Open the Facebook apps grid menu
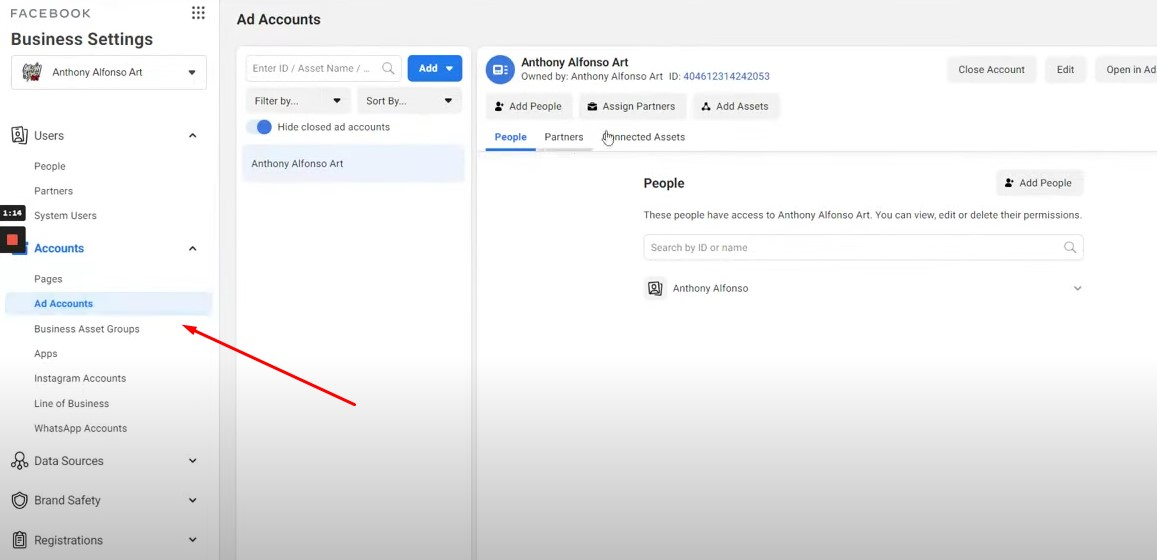 pyautogui.click(x=198, y=13)
